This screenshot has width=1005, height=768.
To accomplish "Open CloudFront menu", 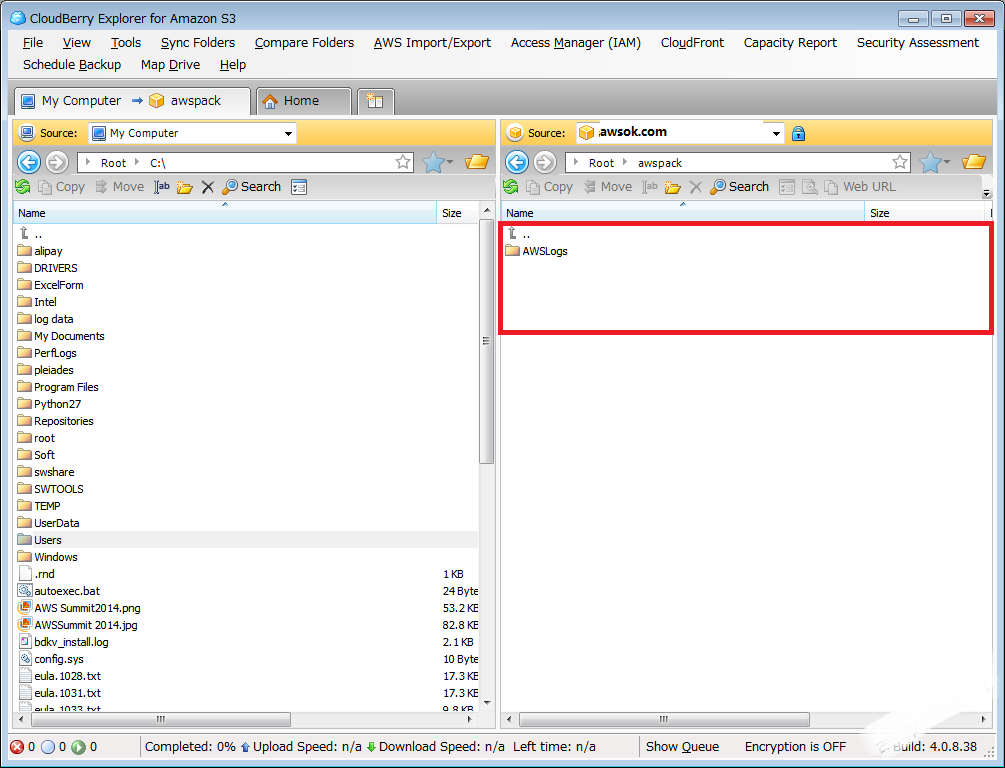I will tap(692, 42).
